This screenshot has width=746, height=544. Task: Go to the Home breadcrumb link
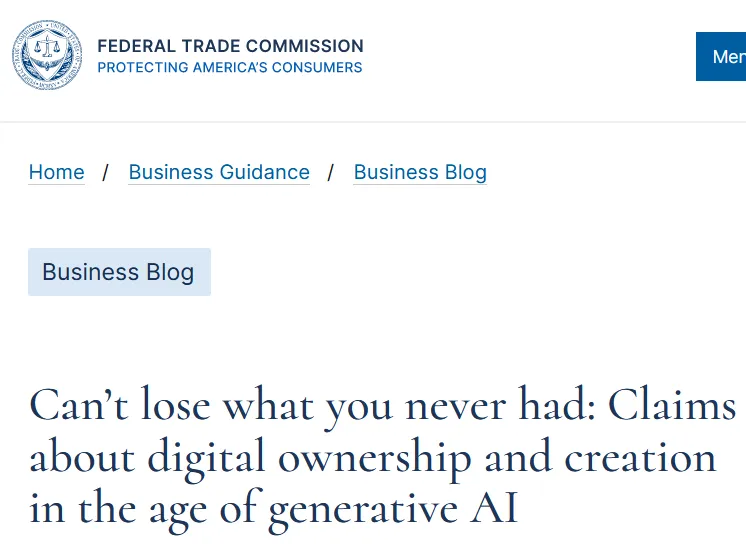pyautogui.click(x=56, y=172)
